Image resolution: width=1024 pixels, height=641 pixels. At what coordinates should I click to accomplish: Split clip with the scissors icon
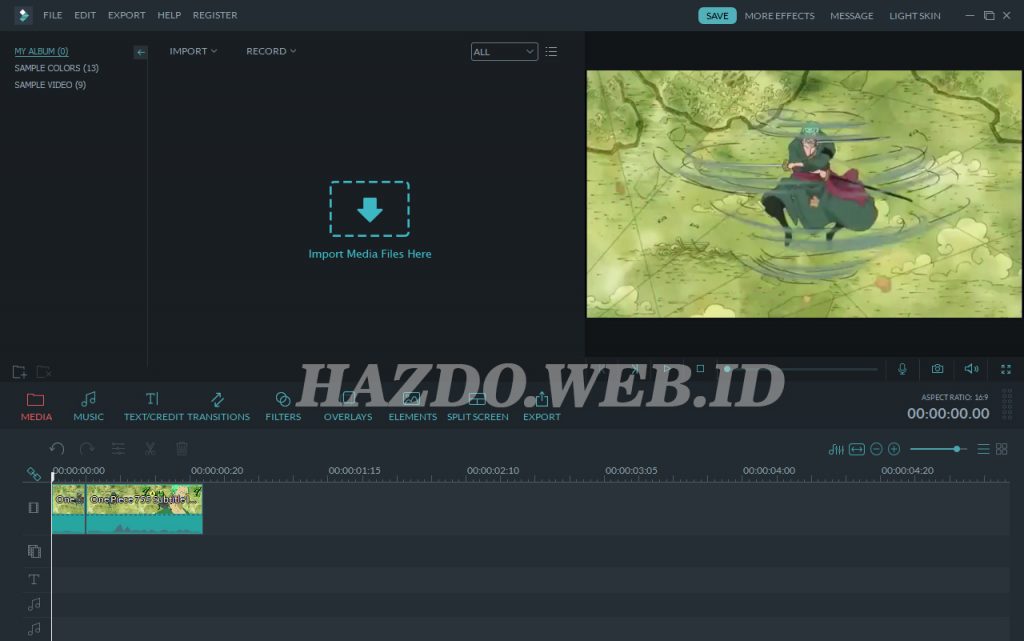150,448
